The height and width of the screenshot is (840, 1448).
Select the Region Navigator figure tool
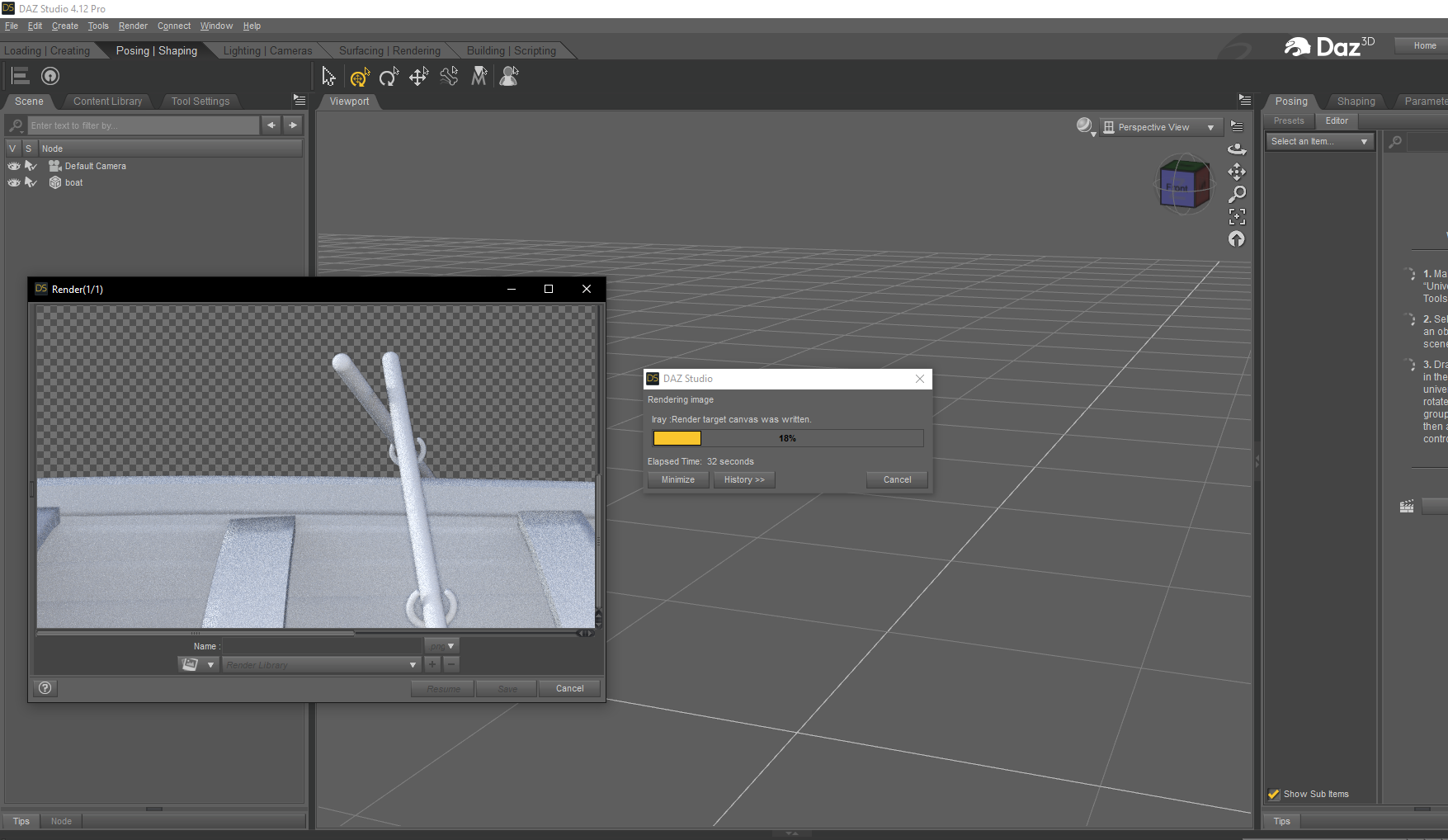coord(509,77)
